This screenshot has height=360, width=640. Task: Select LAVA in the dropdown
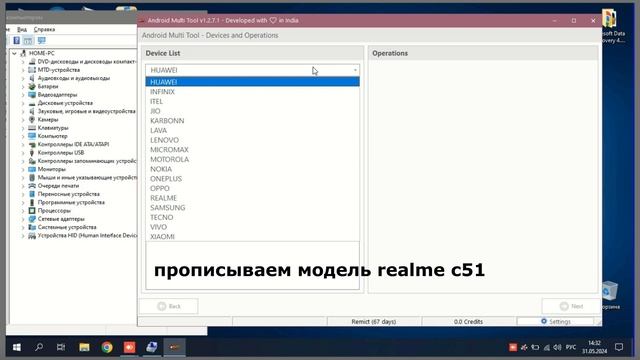[252, 130]
